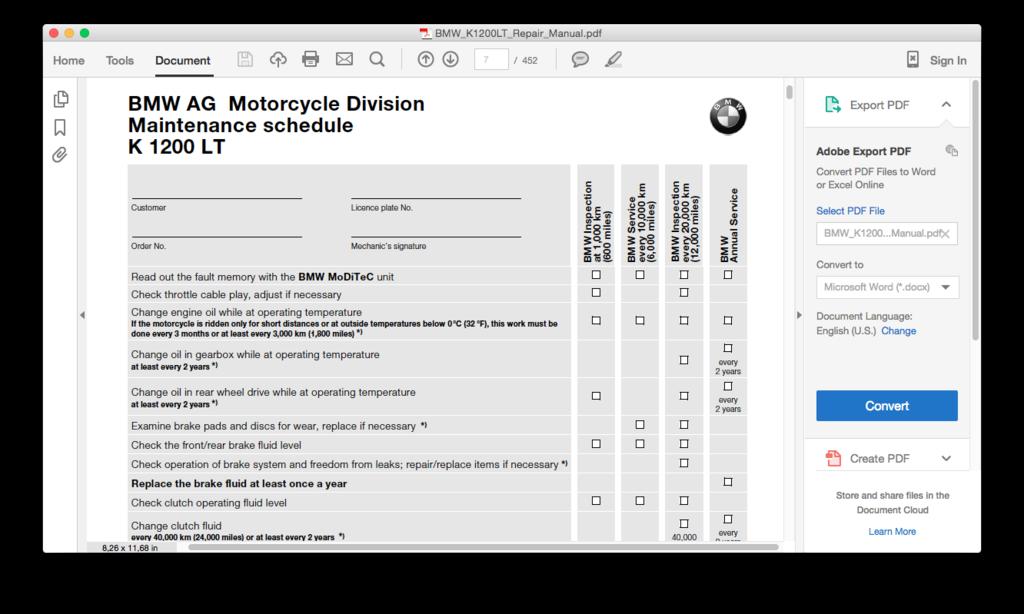
Task: Switch to the Tools tab
Action: click(x=120, y=60)
